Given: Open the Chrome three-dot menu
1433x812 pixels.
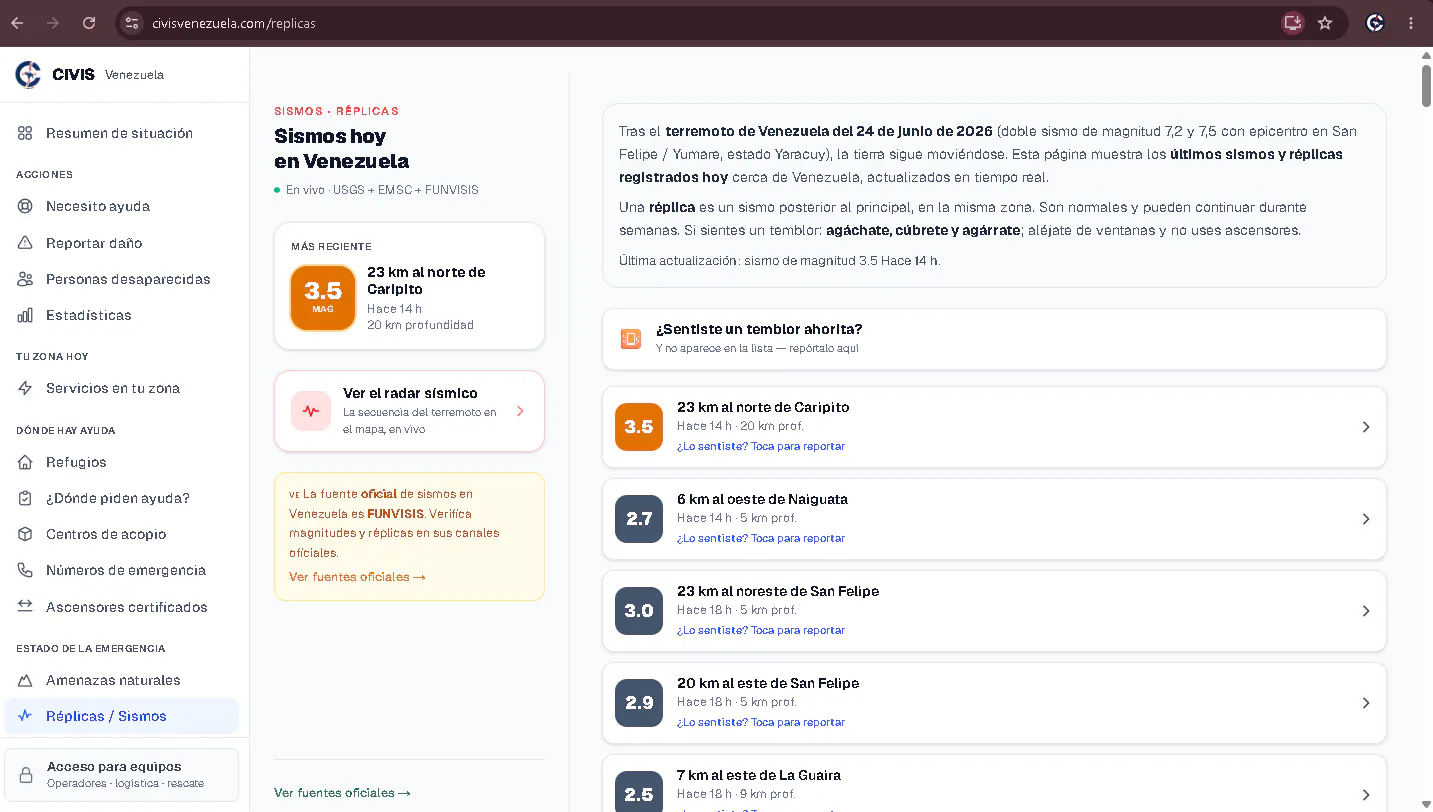Looking at the screenshot, I should click(1411, 23).
